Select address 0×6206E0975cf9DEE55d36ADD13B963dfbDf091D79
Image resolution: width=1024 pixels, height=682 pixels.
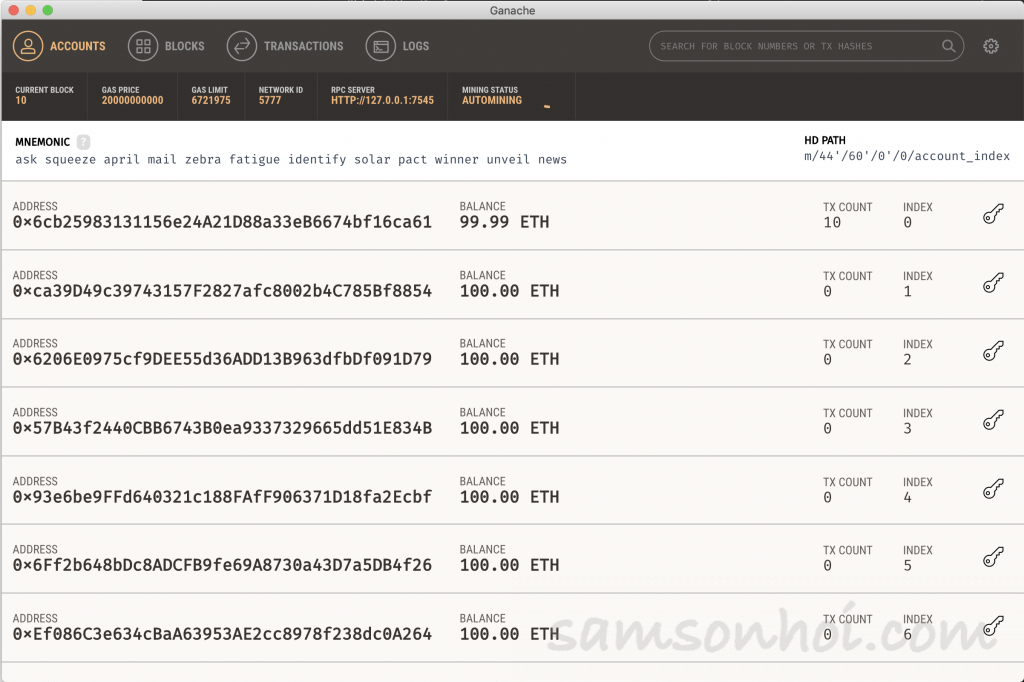click(222, 359)
